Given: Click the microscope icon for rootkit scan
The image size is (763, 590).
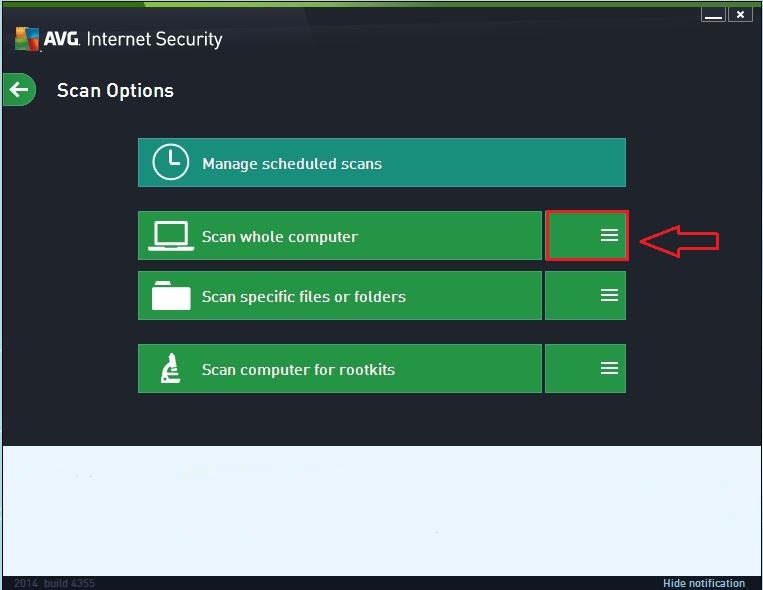Looking at the screenshot, I should click(x=171, y=369).
